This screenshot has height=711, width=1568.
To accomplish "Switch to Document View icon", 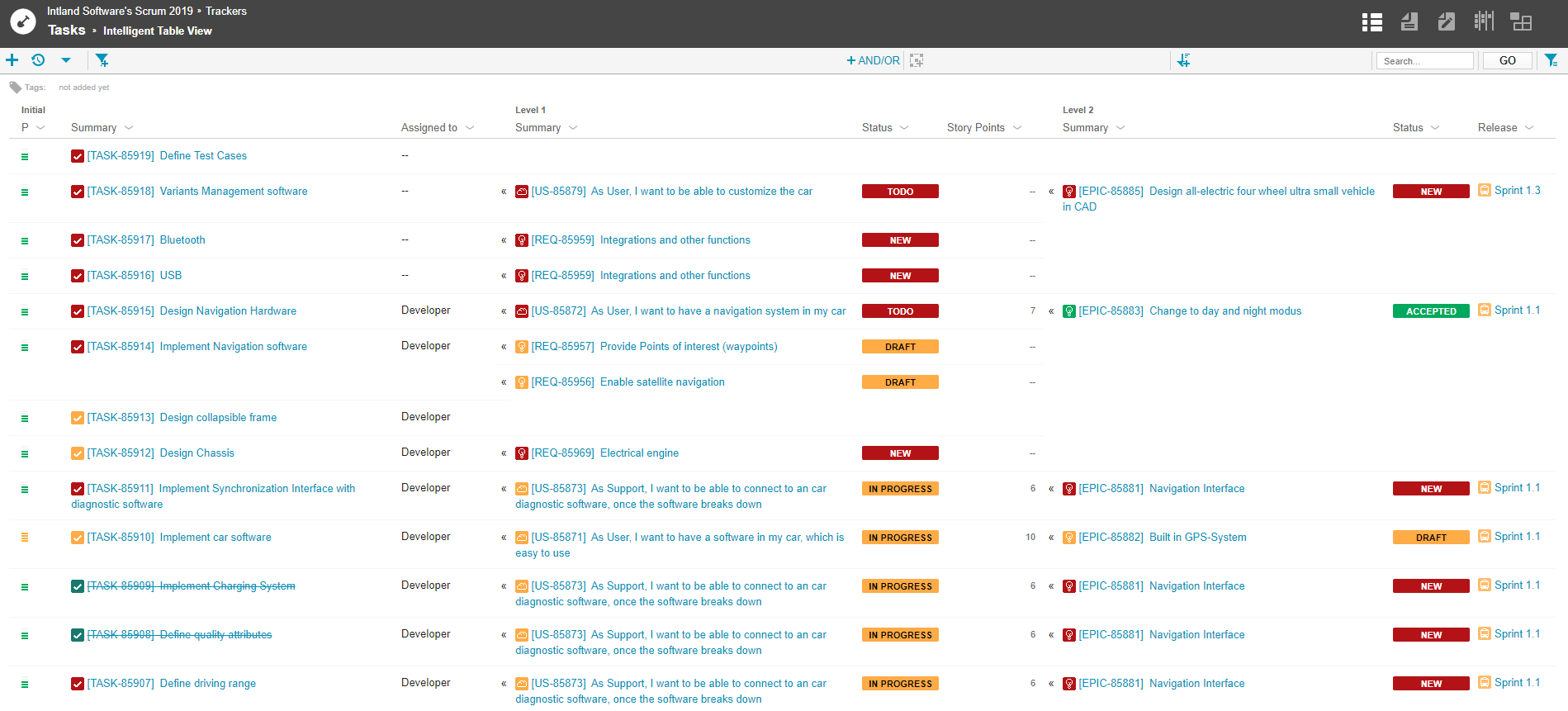I will [1409, 22].
